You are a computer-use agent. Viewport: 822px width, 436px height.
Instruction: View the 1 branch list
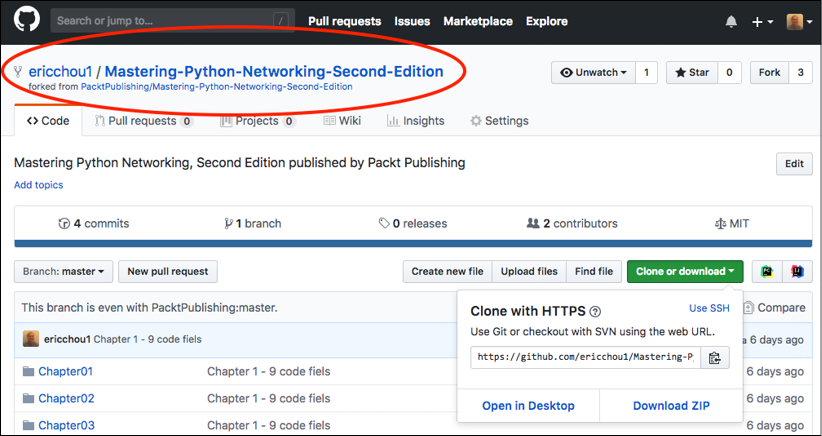point(253,224)
